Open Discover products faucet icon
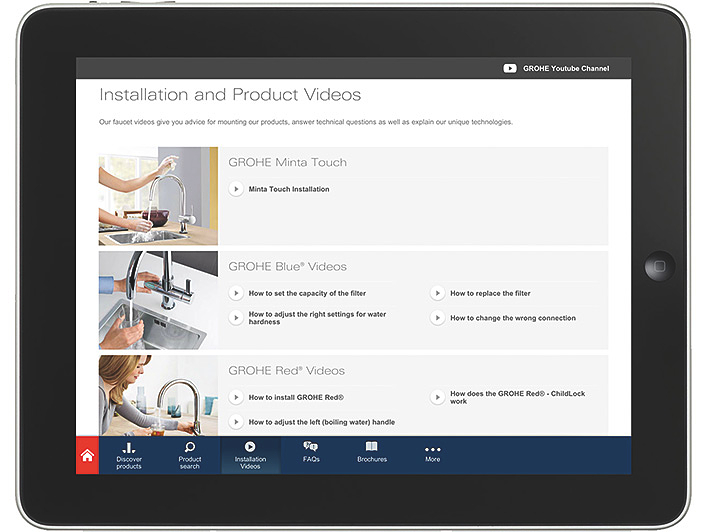 coord(129,448)
